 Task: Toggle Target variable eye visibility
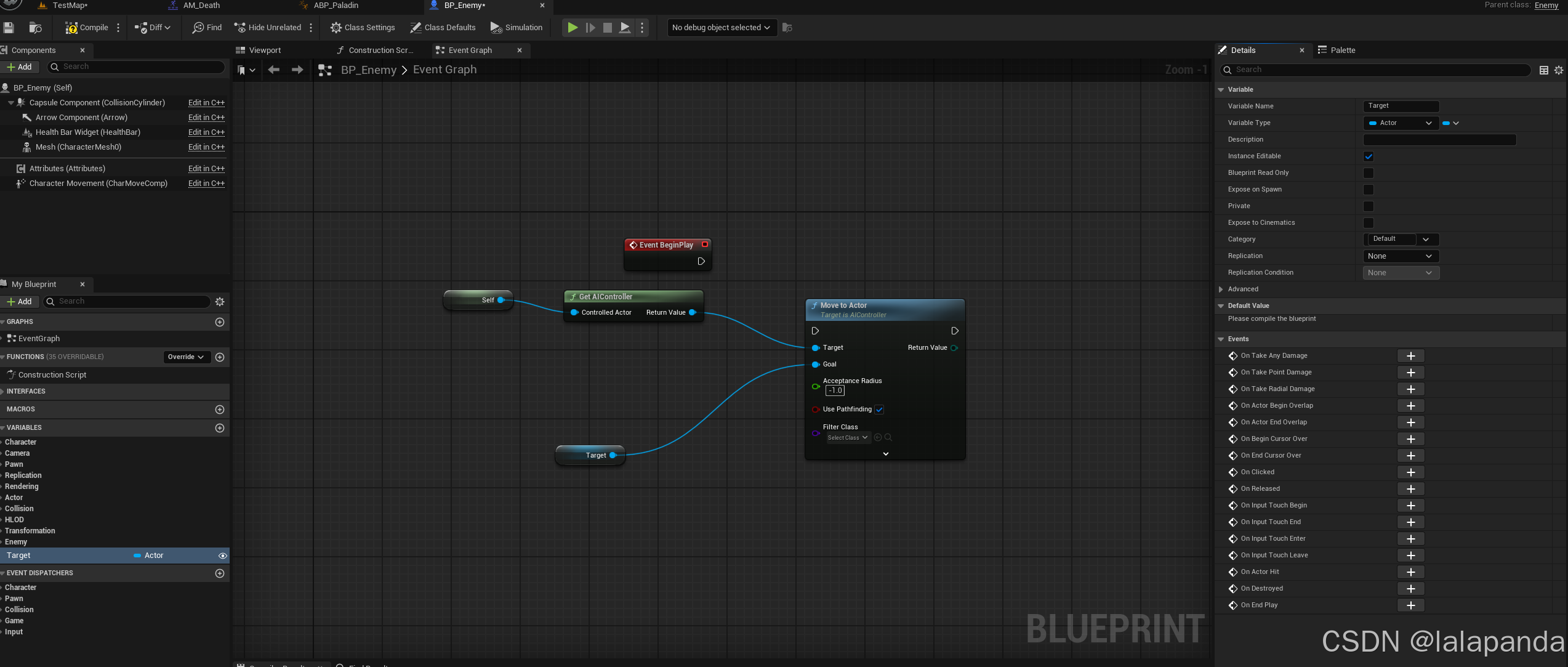tap(223, 556)
